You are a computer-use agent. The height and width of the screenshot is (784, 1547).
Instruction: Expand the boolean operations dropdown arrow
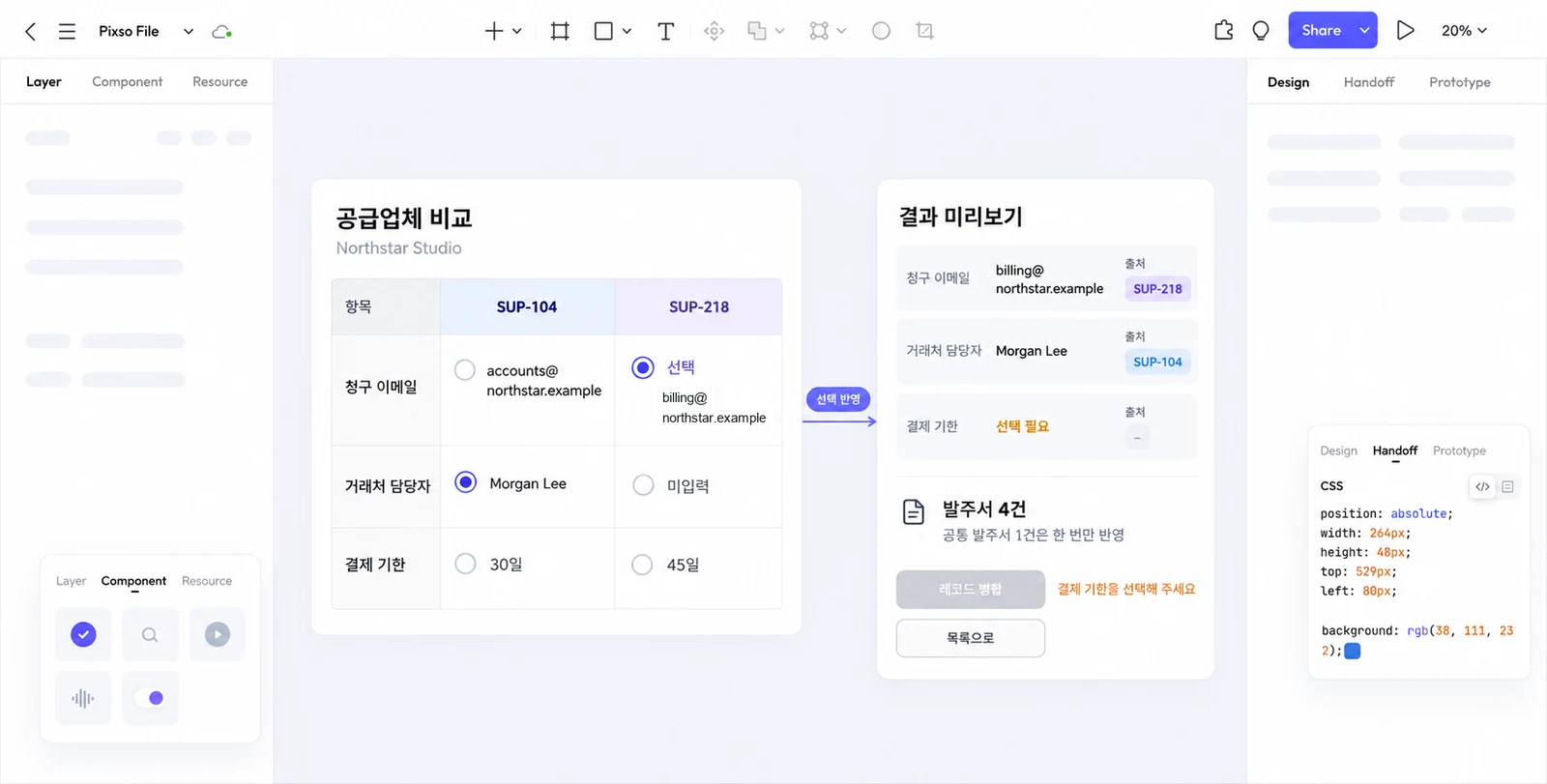click(779, 31)
